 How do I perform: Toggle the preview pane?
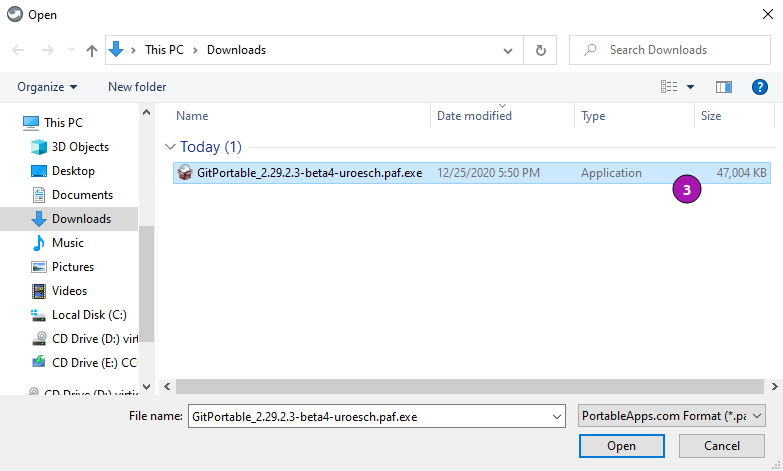coord(724,87)
